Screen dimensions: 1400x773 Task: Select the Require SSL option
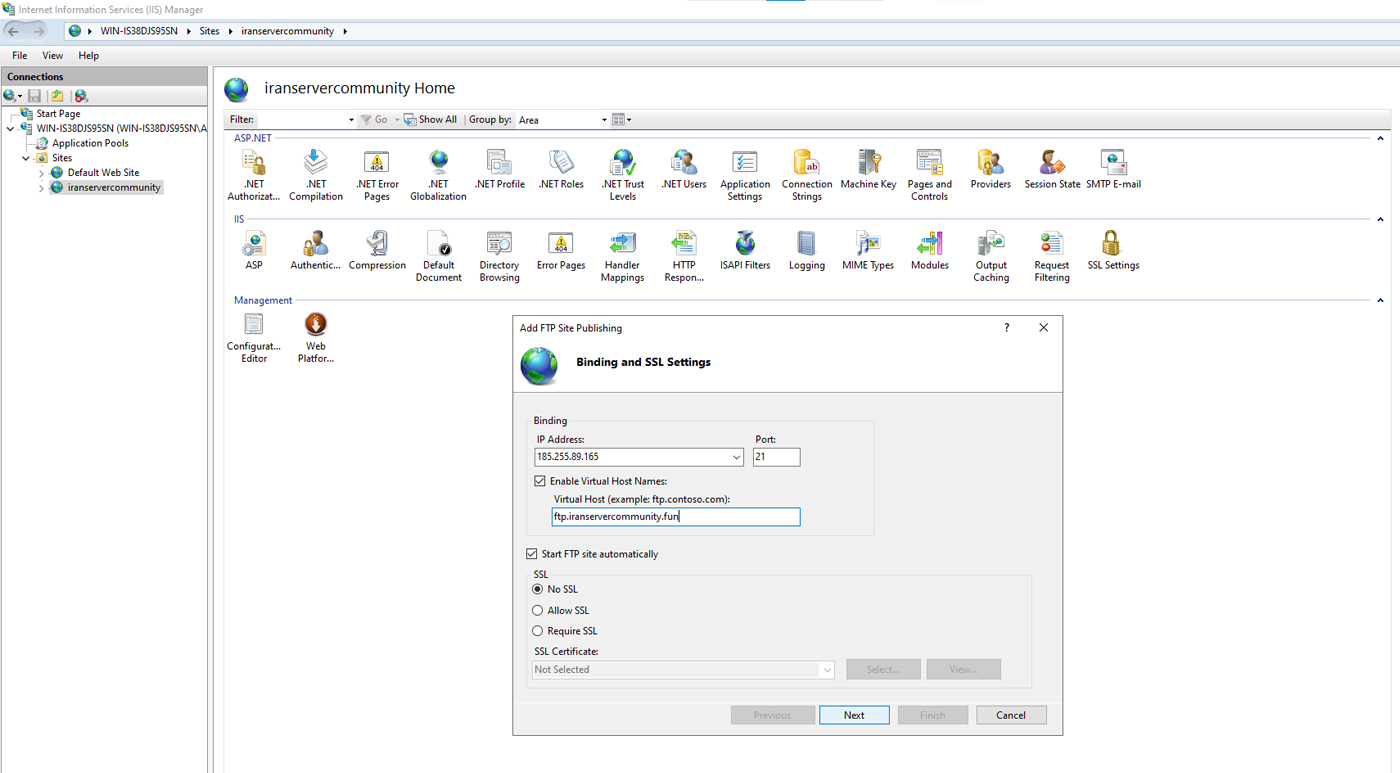point(538,631)
